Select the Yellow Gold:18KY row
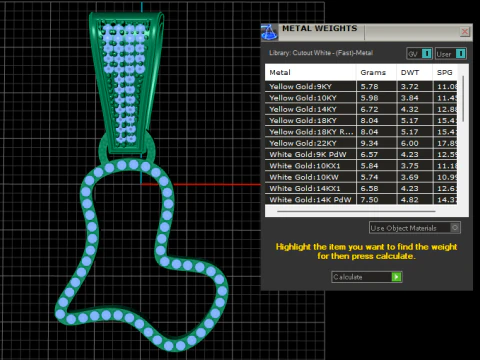This screenshot has height=360, width=480. click(x=361, y=120)
